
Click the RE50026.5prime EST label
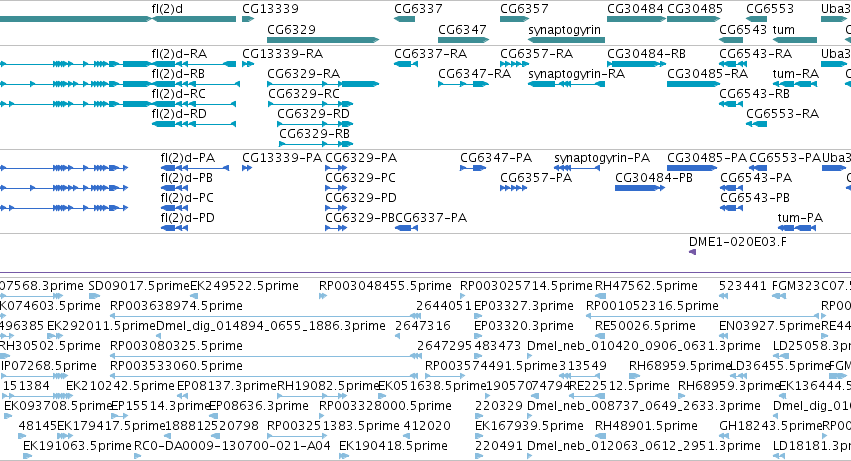coord(645,326)
